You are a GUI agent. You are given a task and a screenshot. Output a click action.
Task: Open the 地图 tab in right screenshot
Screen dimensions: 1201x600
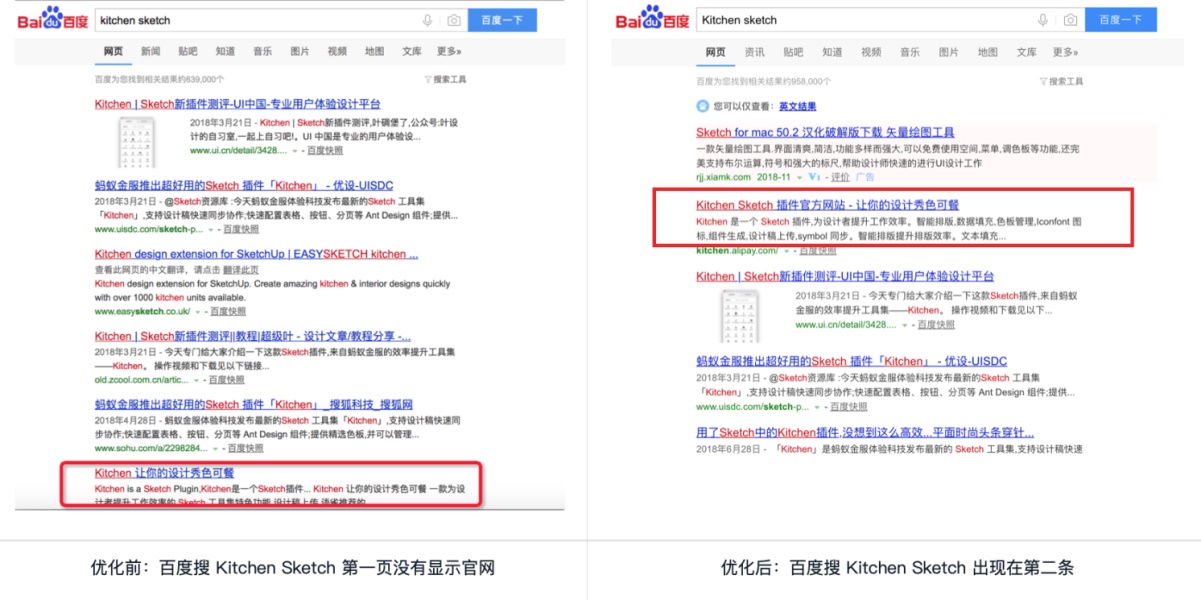(988, 52)
